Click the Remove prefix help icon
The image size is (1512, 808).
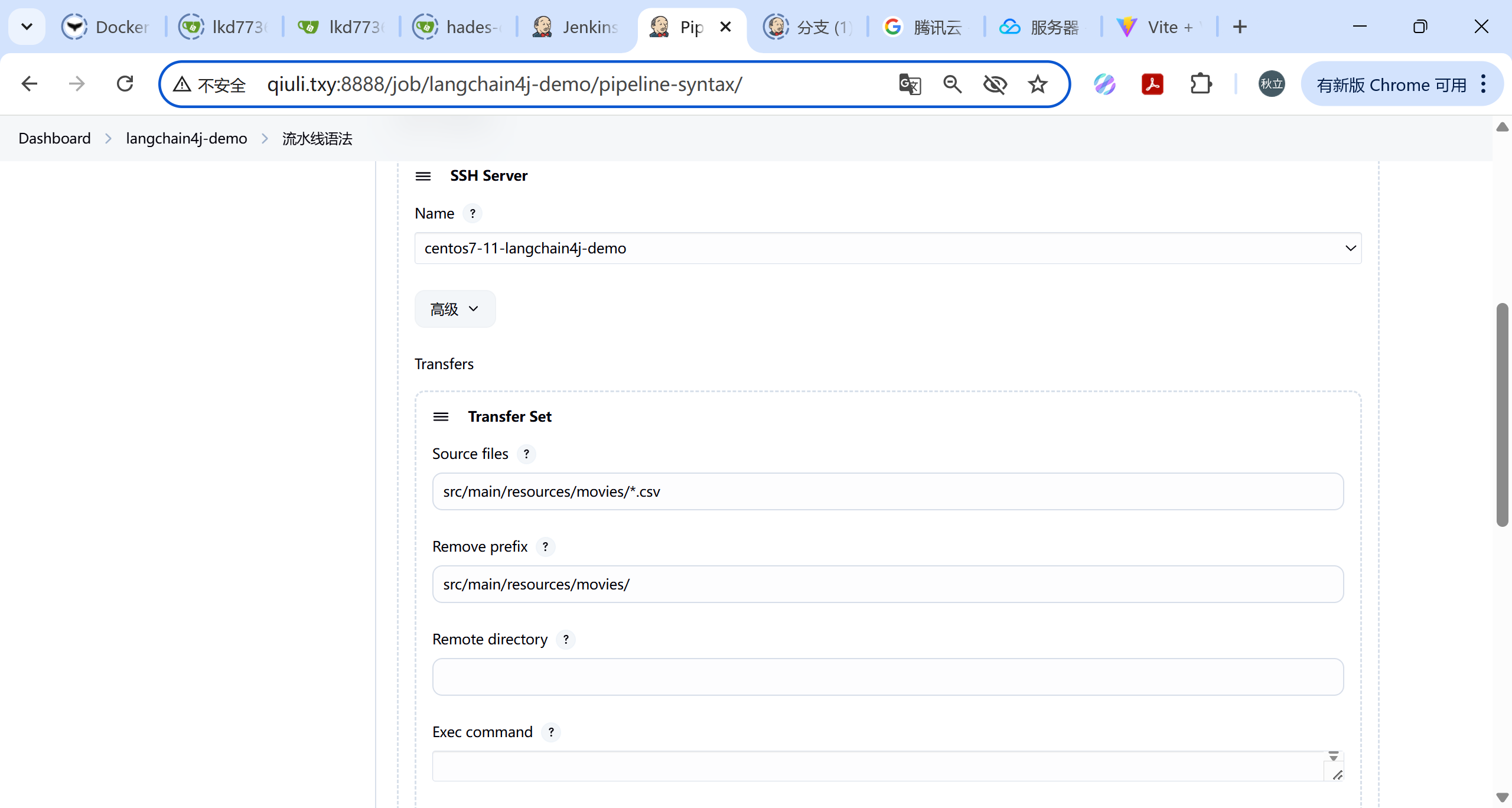545,547
